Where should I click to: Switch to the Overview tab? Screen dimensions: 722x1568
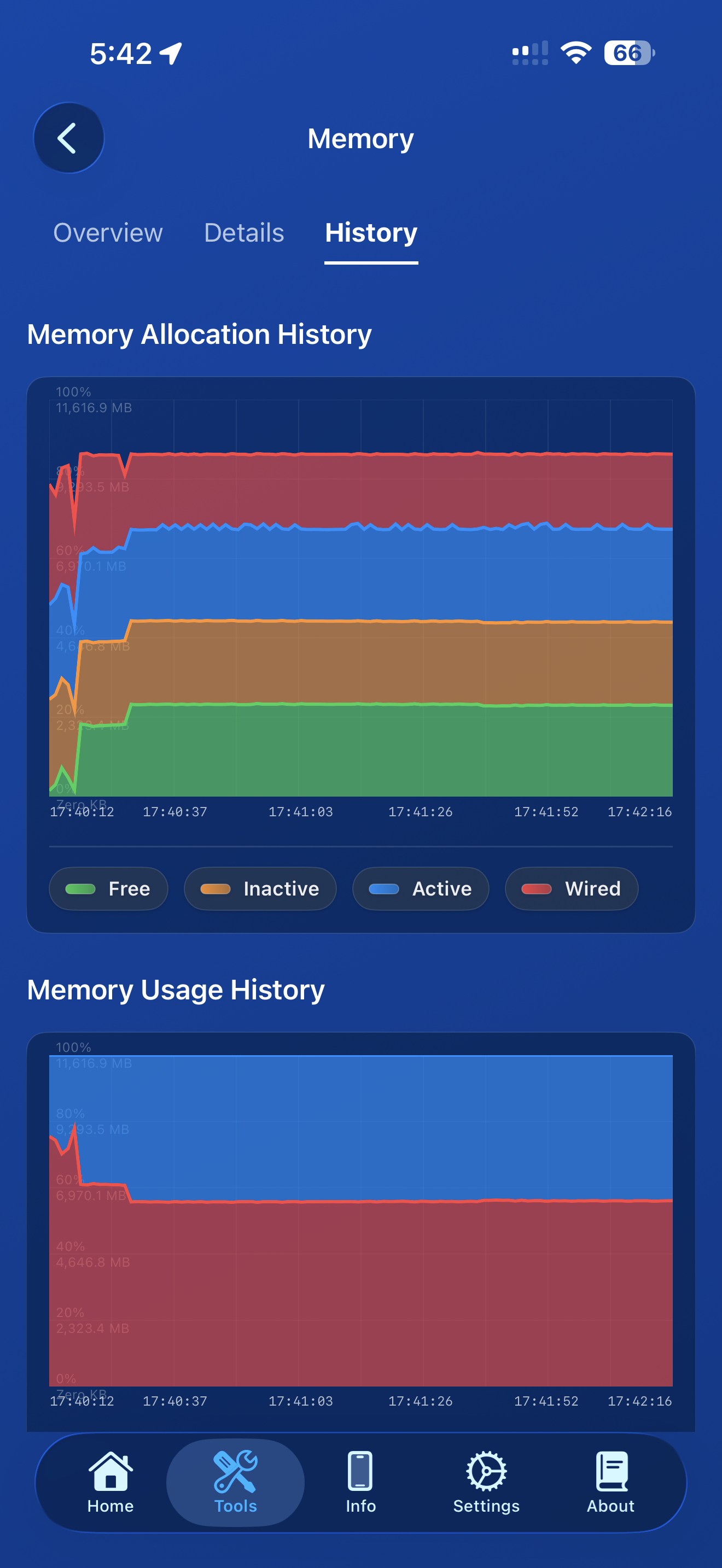tap(108, 233)
